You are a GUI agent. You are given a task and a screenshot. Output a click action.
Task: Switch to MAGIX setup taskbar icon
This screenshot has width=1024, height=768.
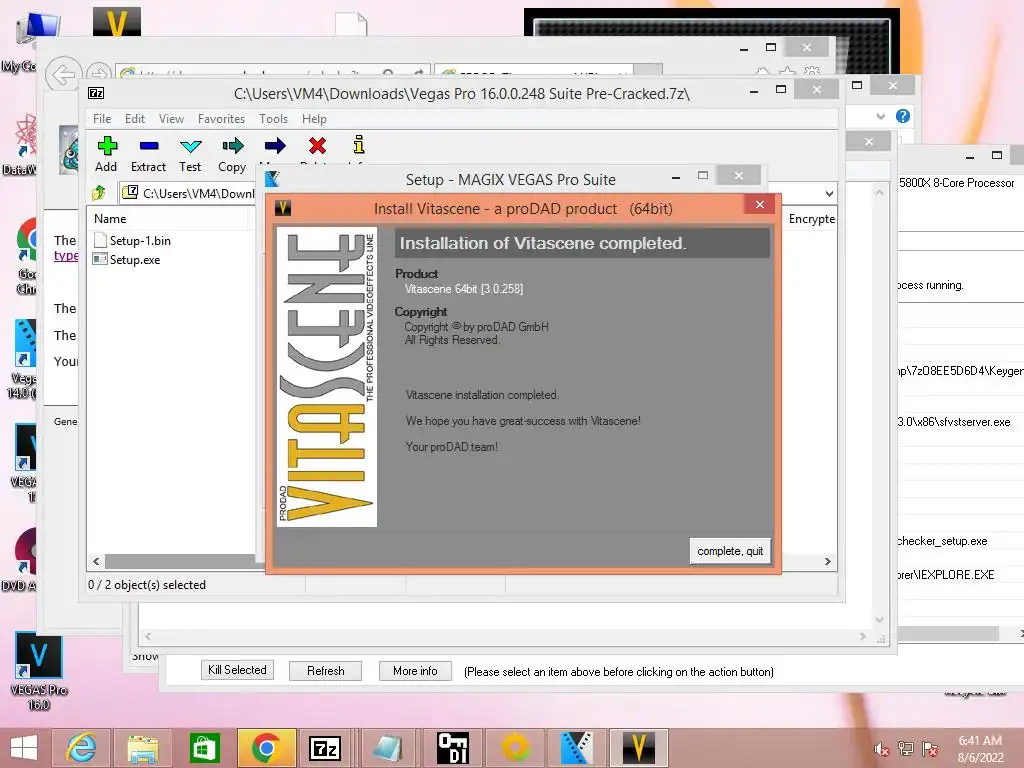tap(577, 748)
